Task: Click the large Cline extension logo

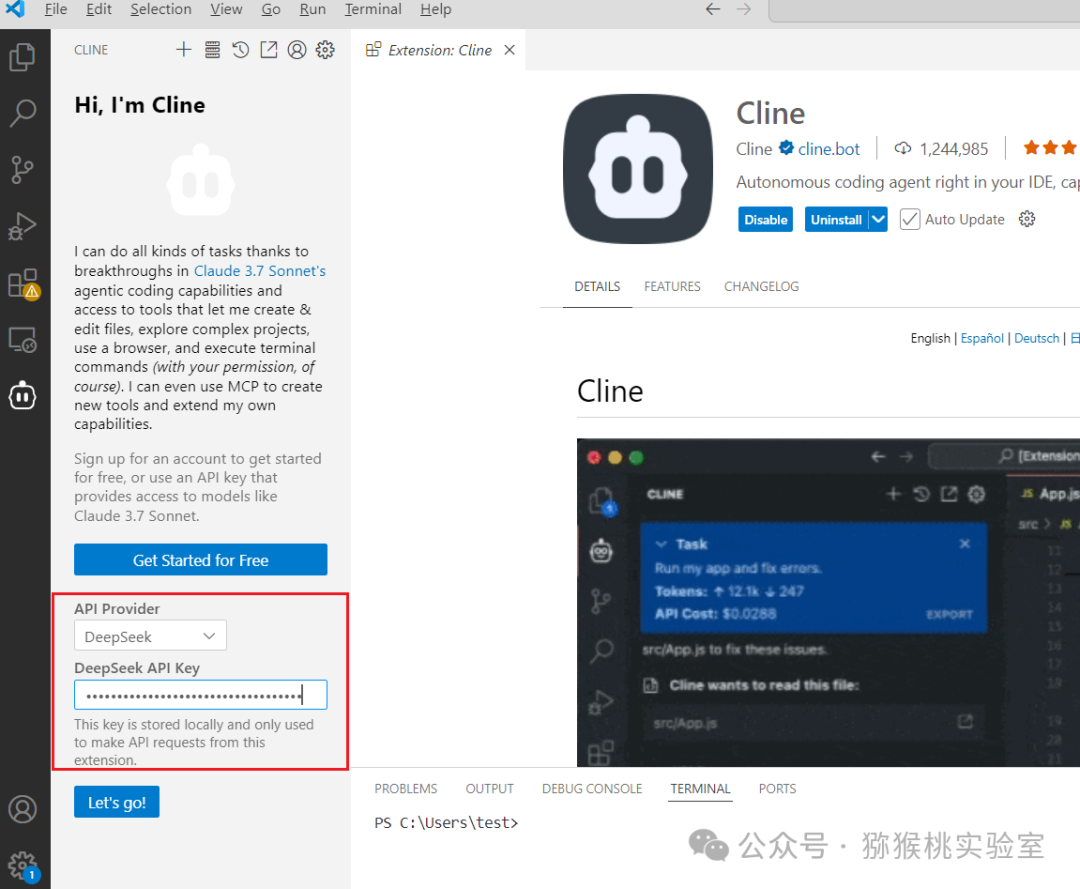Action: [x=638, y=169]
